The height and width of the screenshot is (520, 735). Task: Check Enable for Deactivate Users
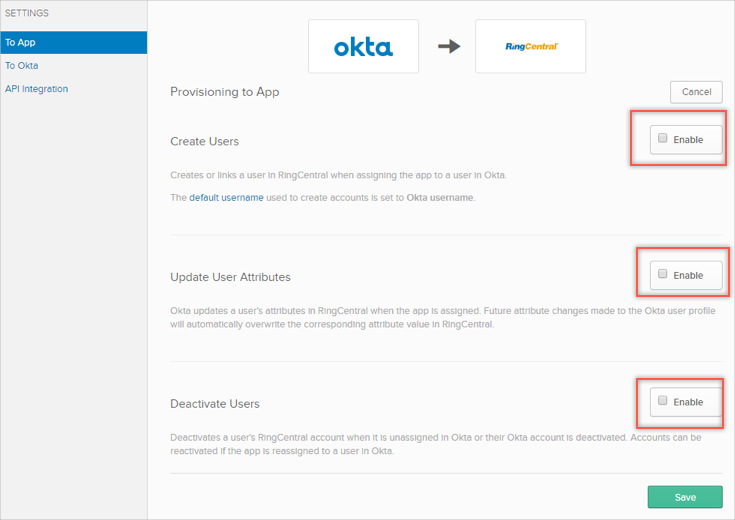coord(663,401)
